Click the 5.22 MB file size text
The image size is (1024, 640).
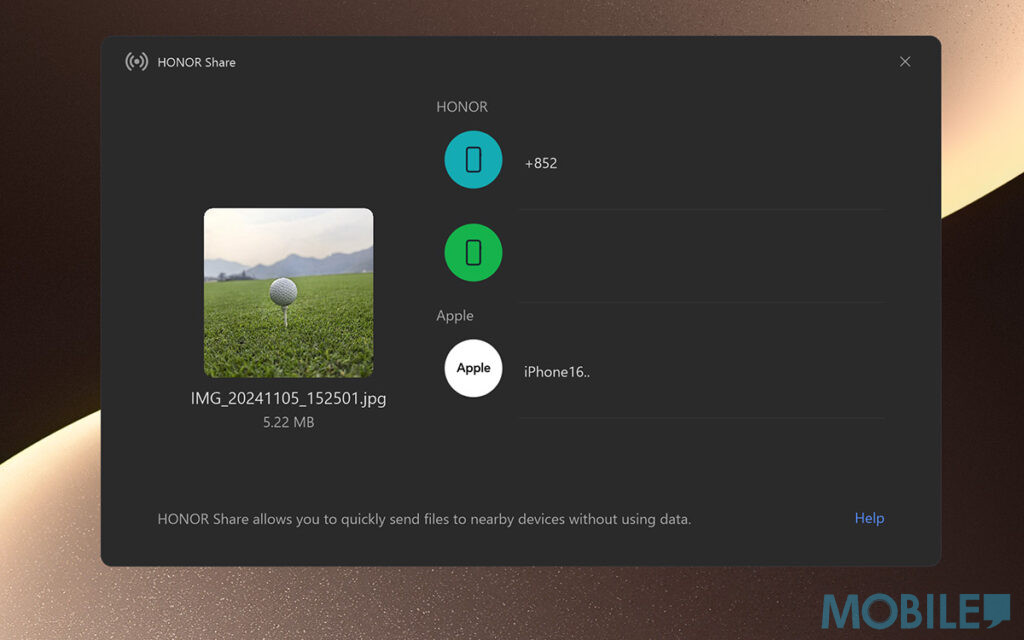289,423
